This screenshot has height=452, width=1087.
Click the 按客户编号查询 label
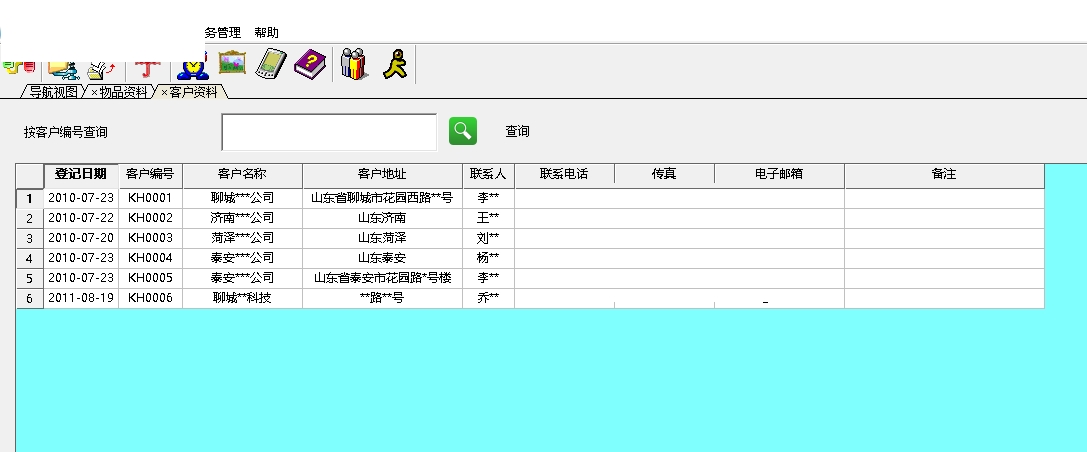pyautogui.click(x=66, y=132)
